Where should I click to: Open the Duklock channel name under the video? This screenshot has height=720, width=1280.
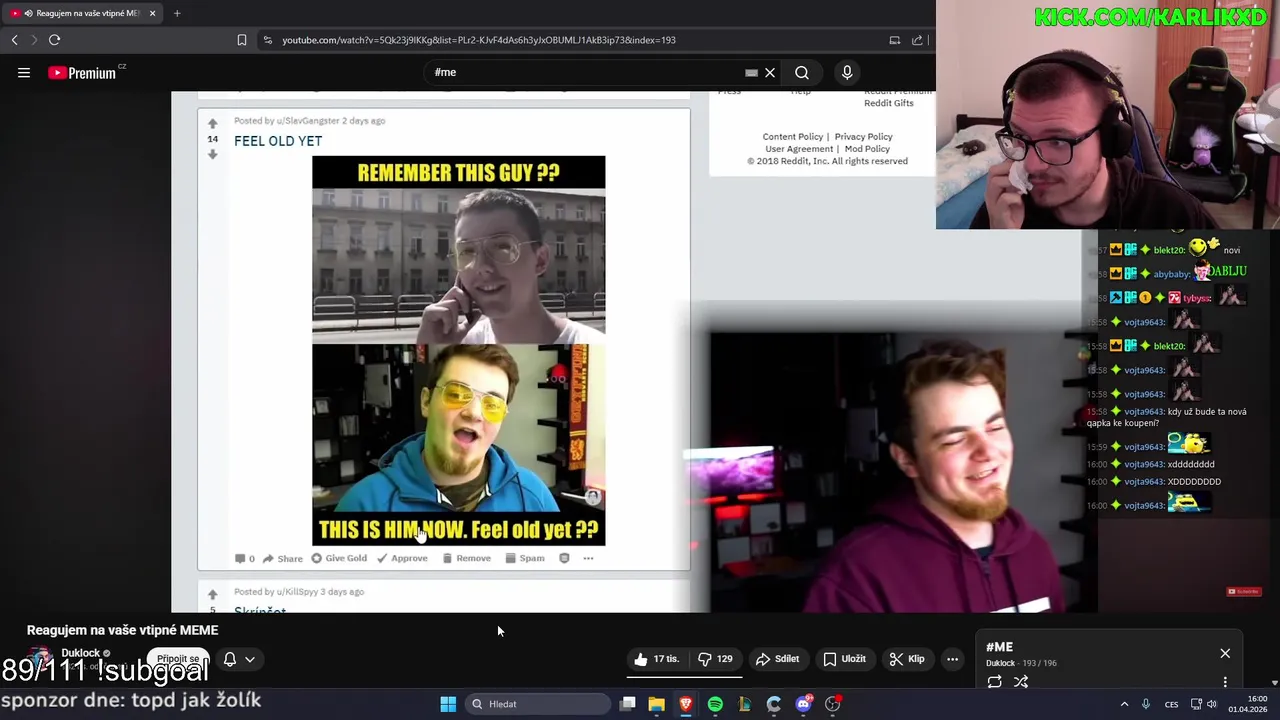click(81, 653)
